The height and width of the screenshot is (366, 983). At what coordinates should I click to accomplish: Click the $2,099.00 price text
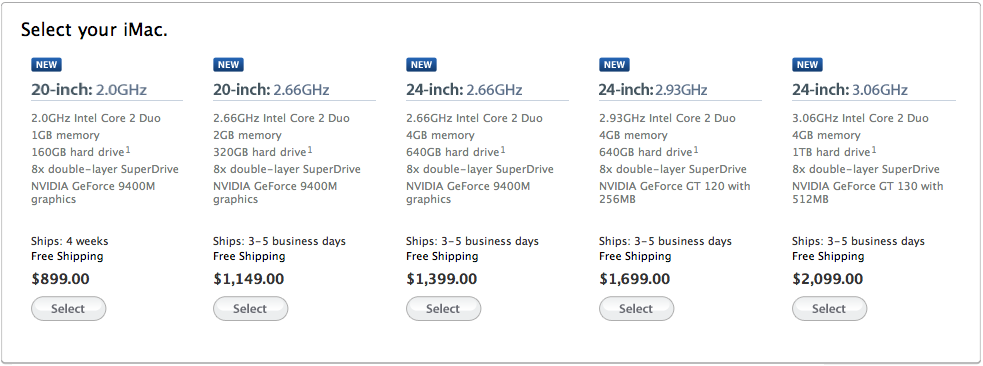[828, 279]
